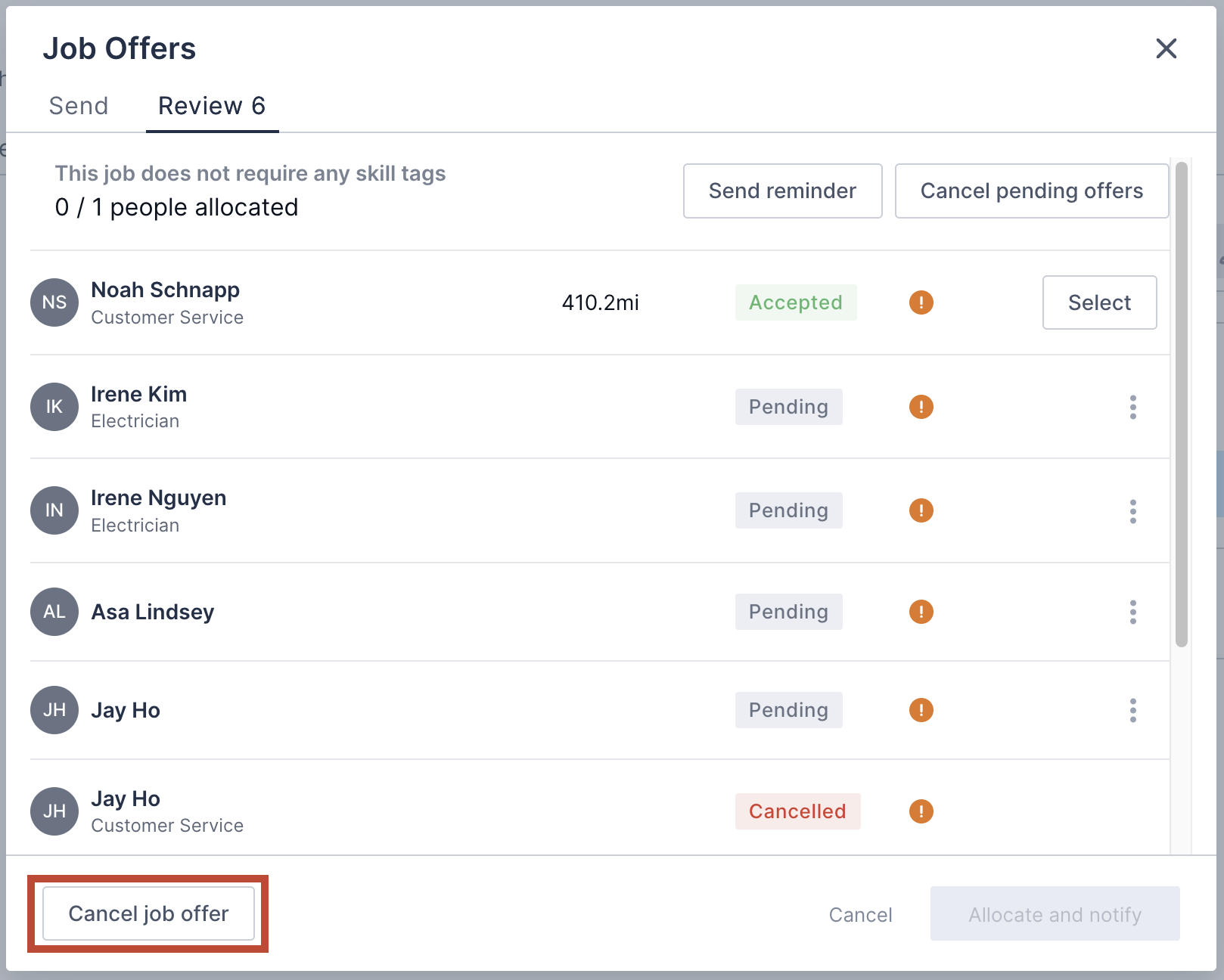The height and width of the screenshot is (980, 1224).
Task: Click Cancel pending offers button
Action: point(1031,191)
